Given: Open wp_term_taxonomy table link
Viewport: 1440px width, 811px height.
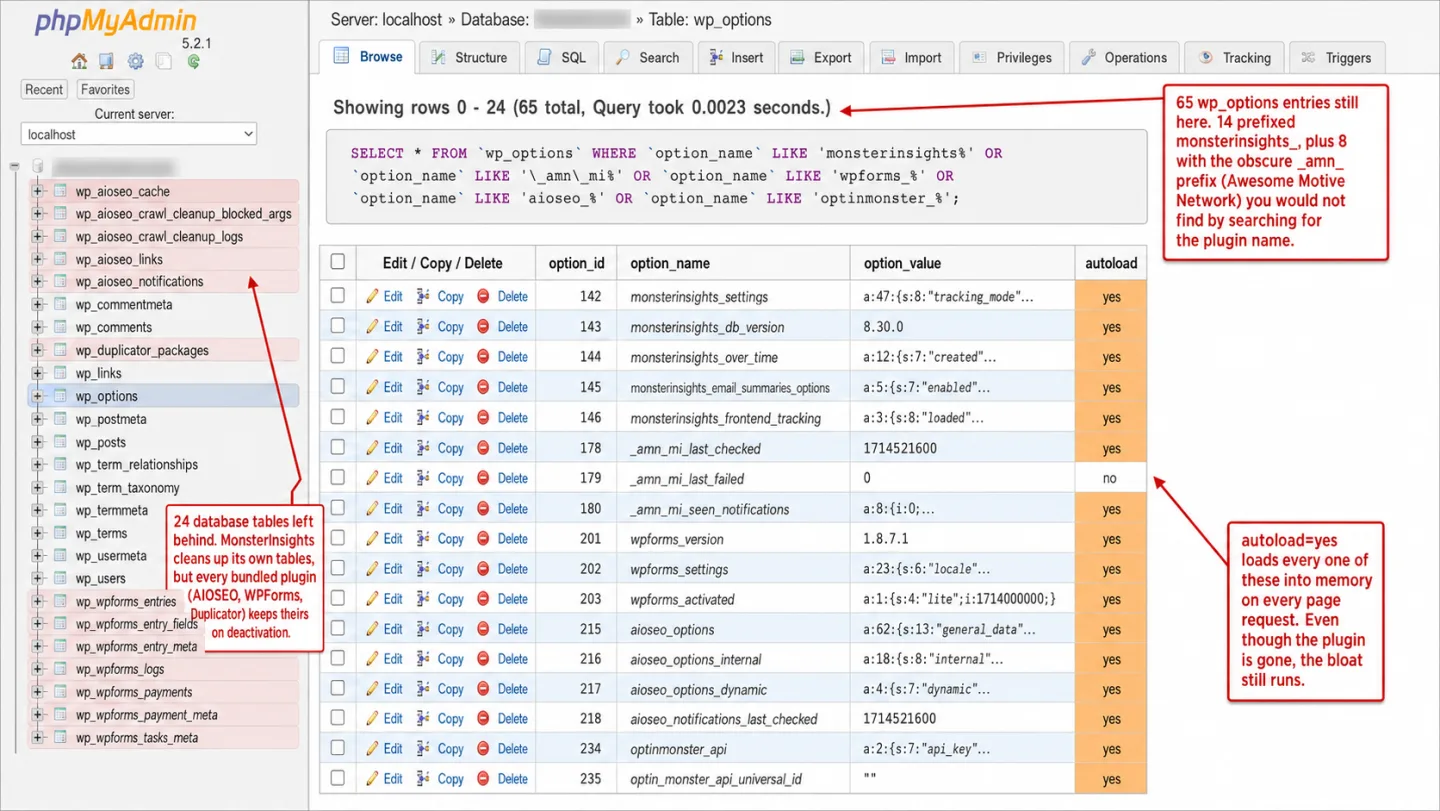Looking at the screenshot, I should [128, 488].
